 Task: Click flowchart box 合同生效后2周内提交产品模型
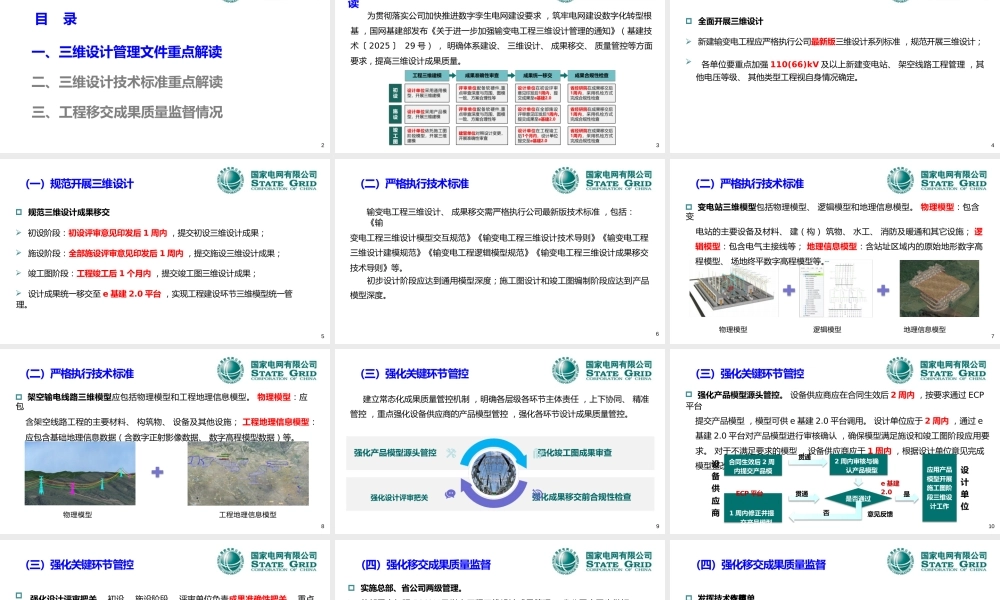click(x=753, y=466)
